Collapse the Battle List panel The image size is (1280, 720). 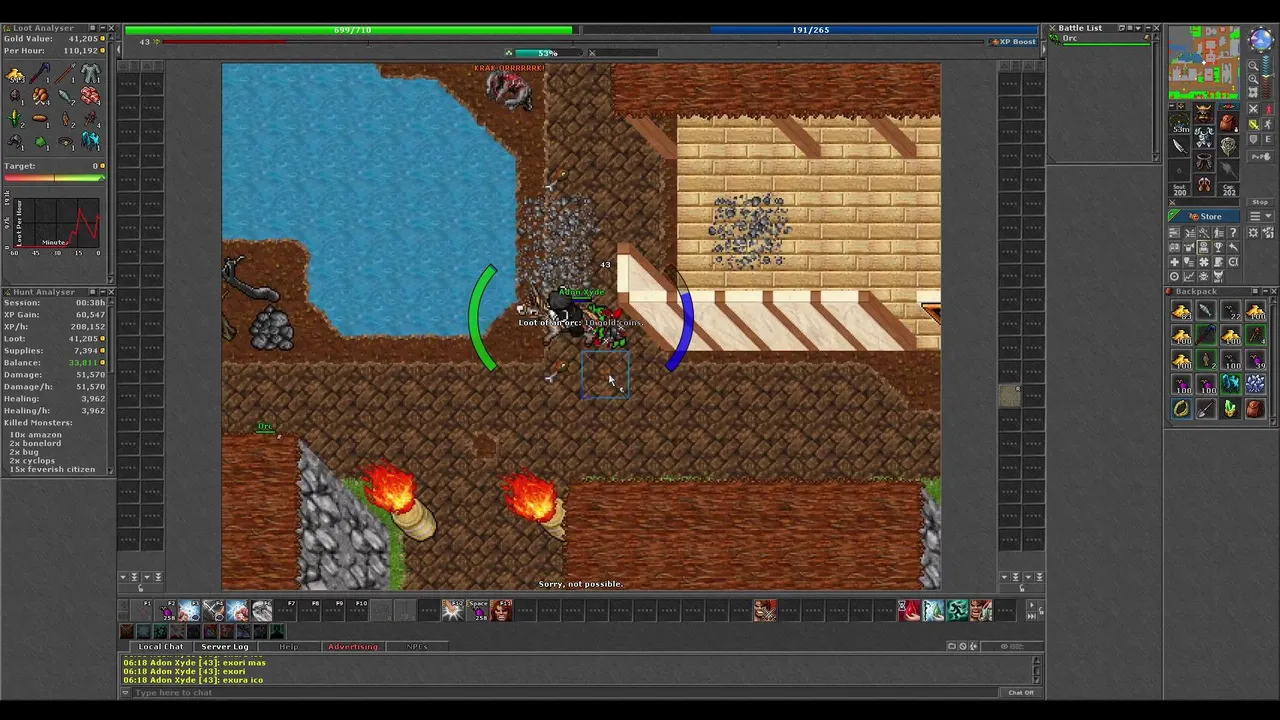[1147, 28]
